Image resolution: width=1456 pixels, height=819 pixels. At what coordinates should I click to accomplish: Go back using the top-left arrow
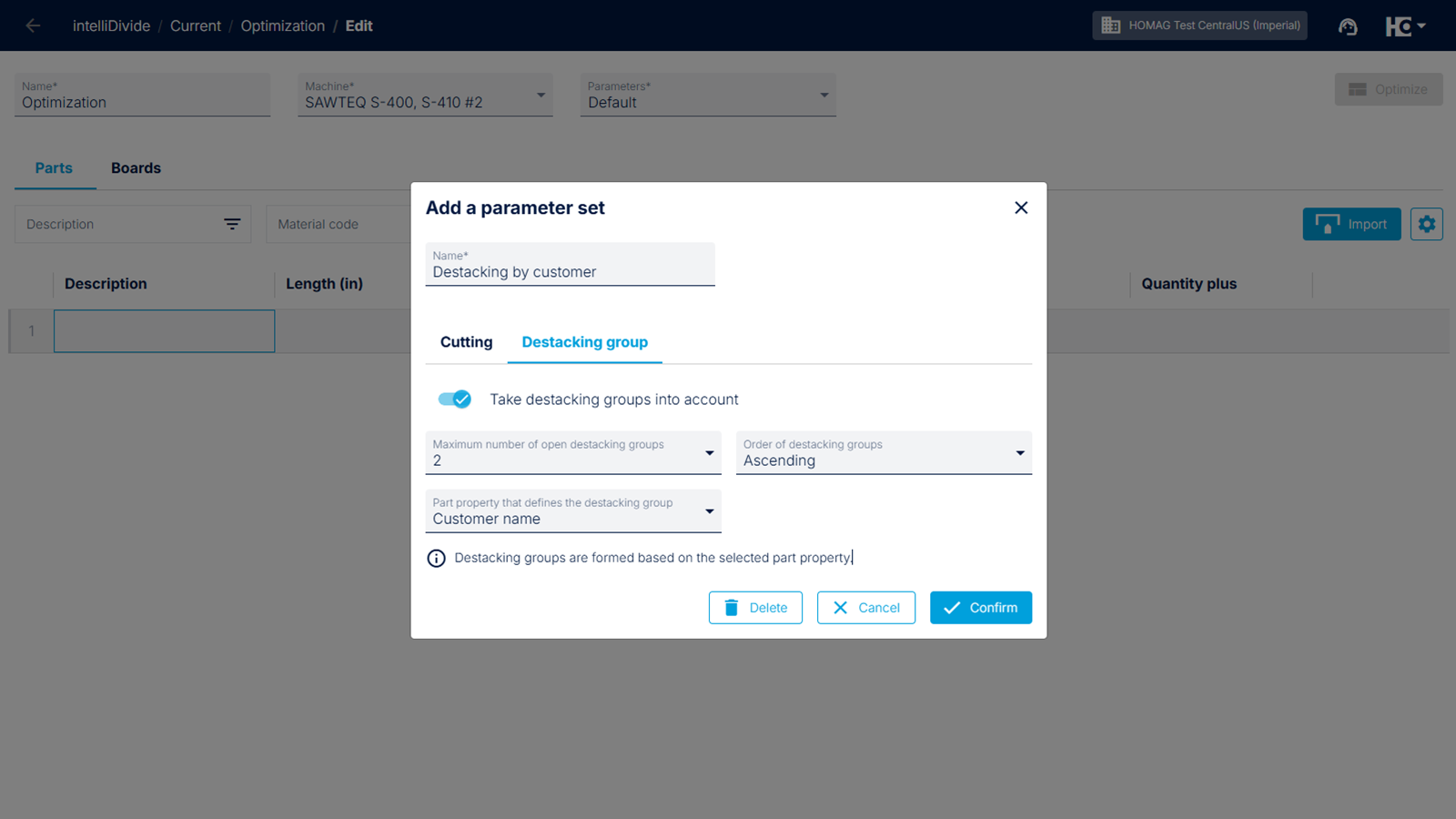33,25
